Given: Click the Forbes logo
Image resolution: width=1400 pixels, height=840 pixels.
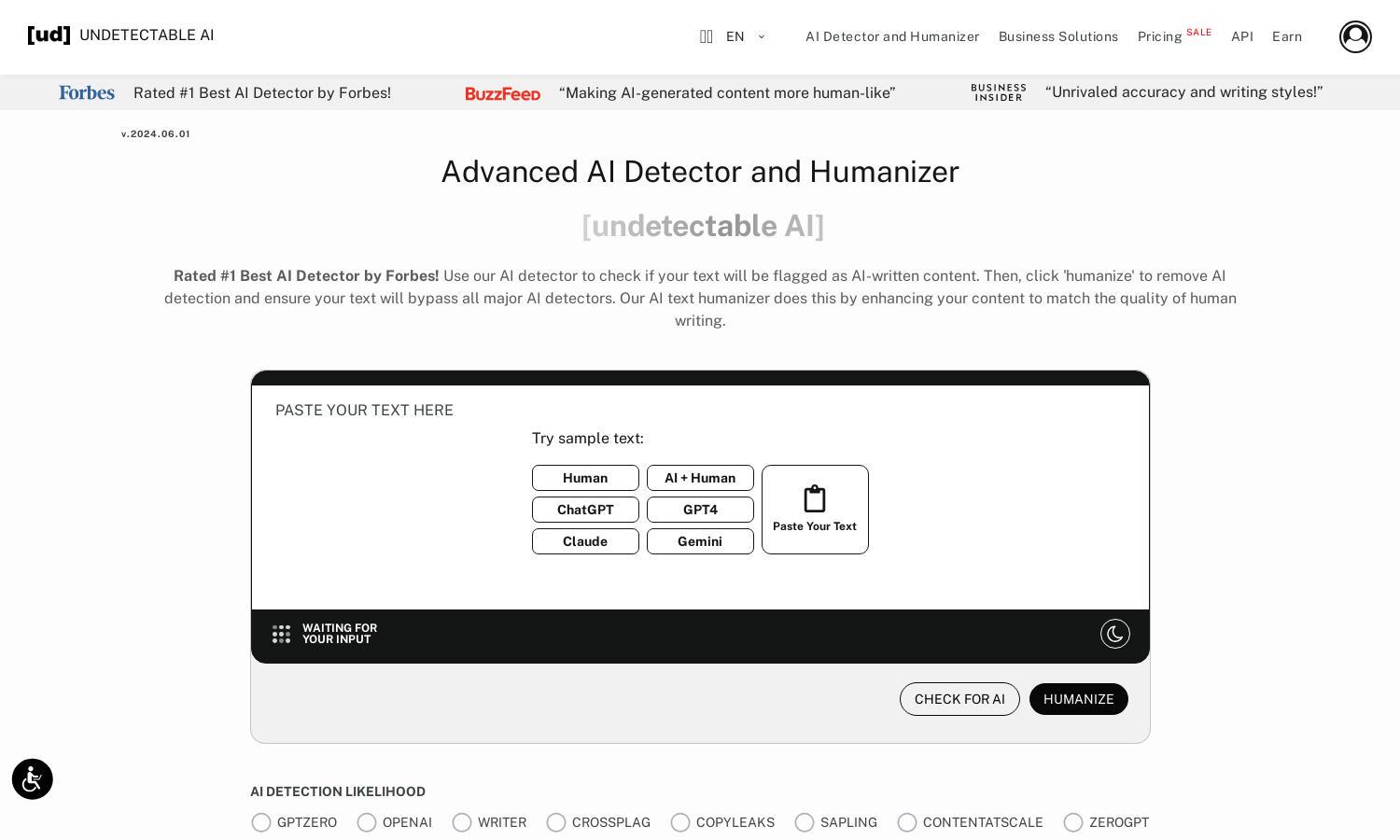Looking at the screenshot, I should [x=87, y=92].
